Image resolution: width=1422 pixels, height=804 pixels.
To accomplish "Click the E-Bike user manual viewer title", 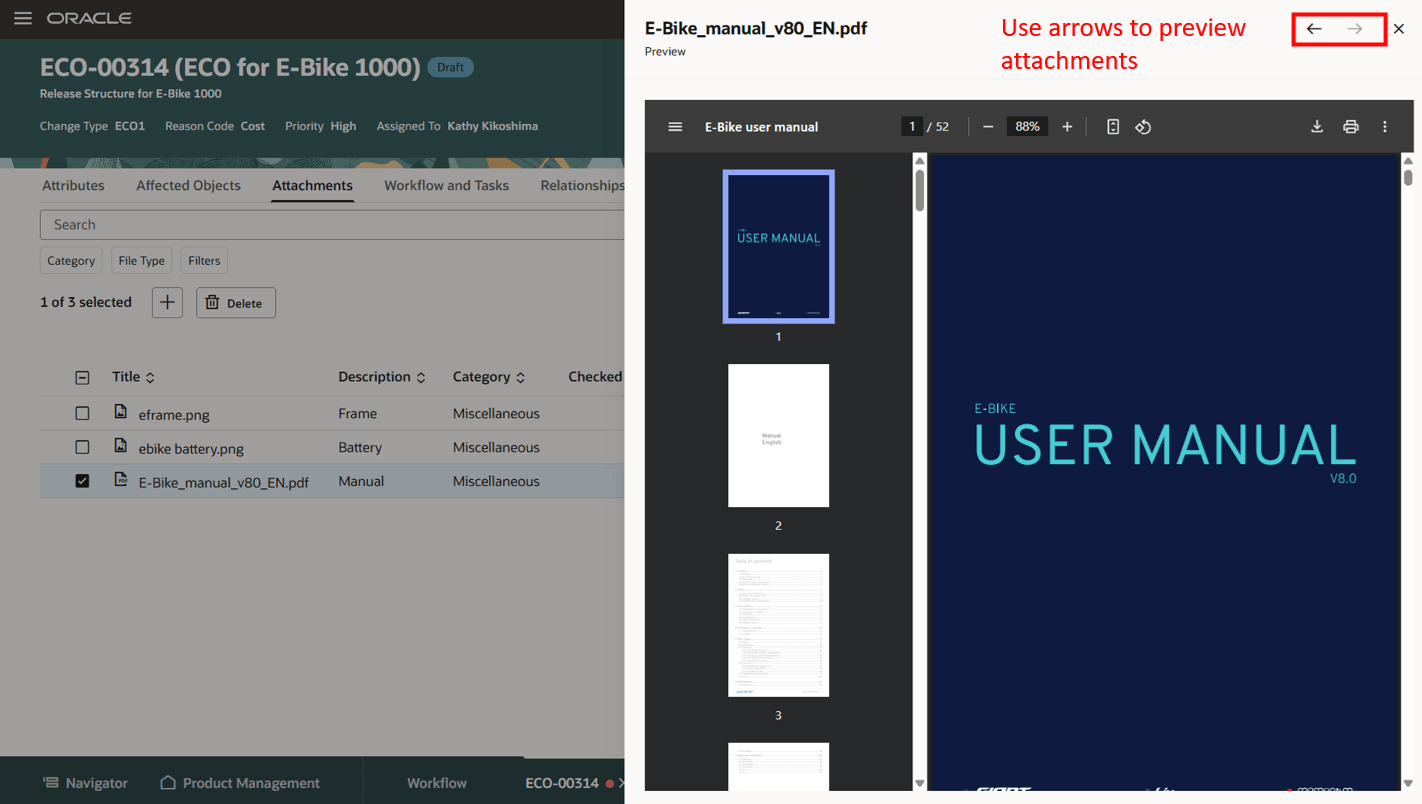I will coord(762,127).
